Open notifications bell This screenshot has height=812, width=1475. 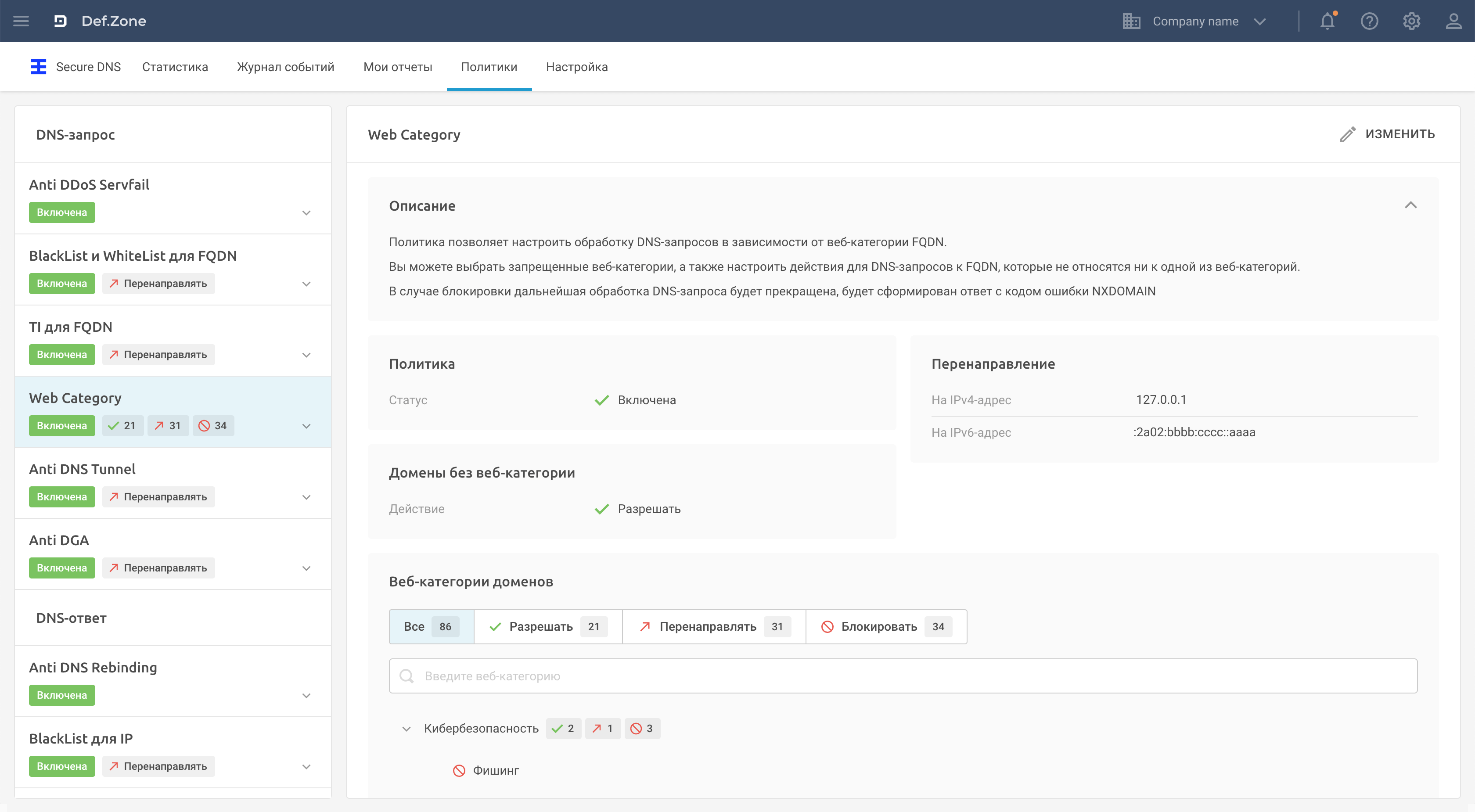point(1327,21)
